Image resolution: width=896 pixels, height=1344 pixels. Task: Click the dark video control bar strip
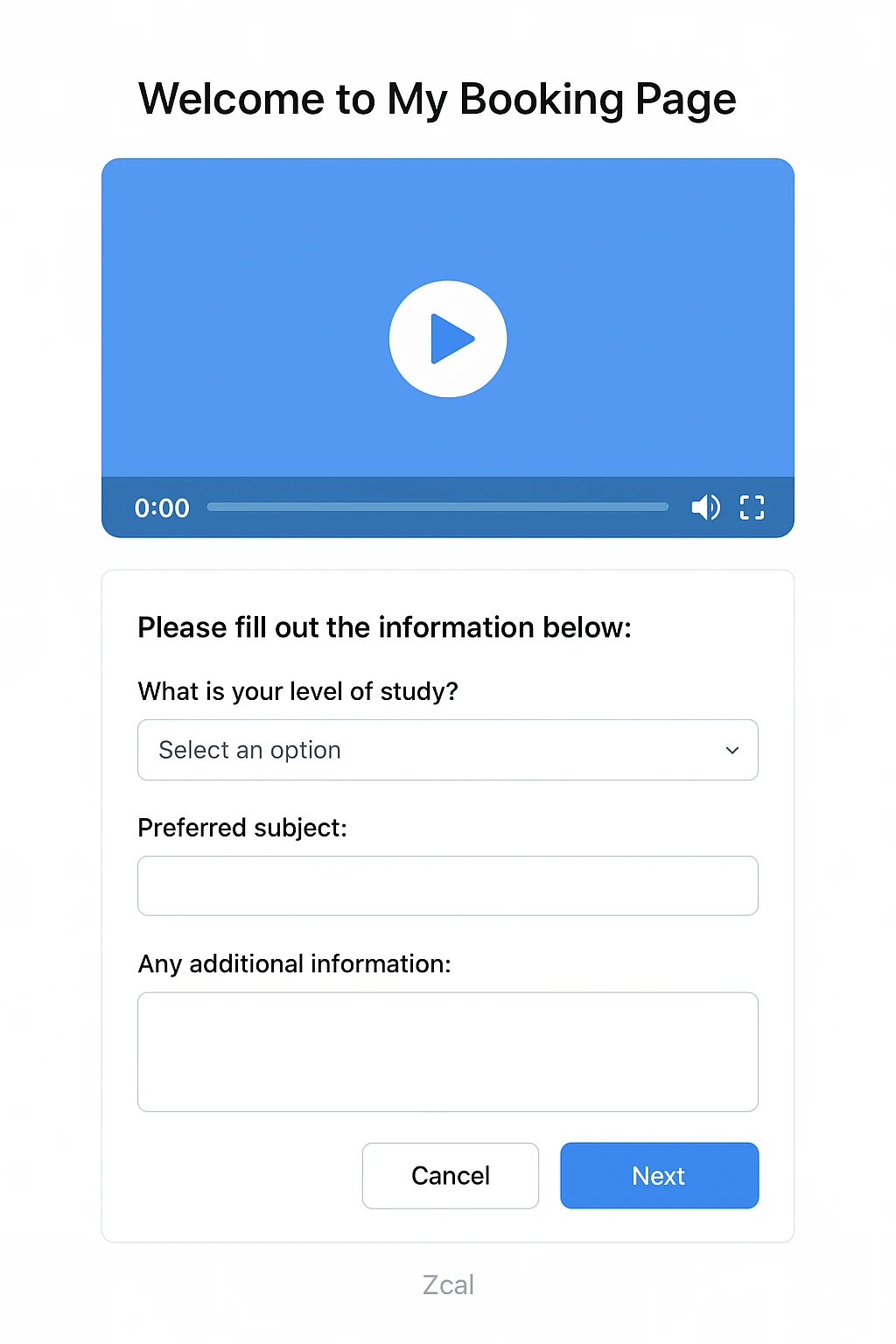[x=448, y=507]
